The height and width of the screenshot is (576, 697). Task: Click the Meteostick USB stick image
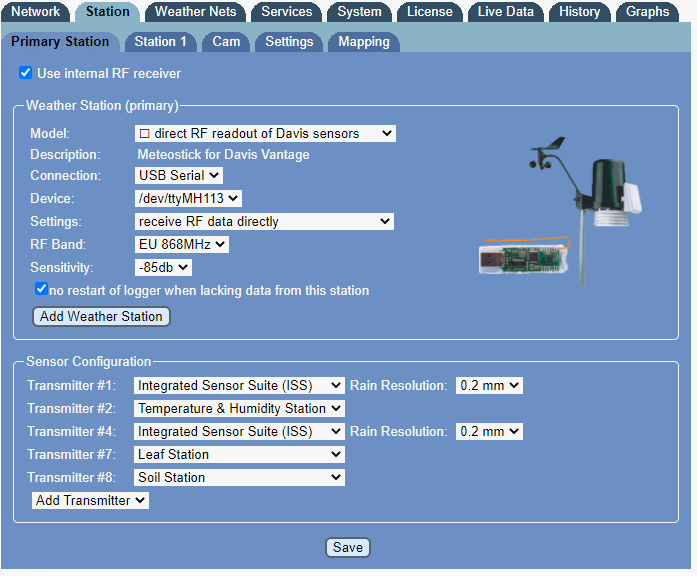point(525,256)
